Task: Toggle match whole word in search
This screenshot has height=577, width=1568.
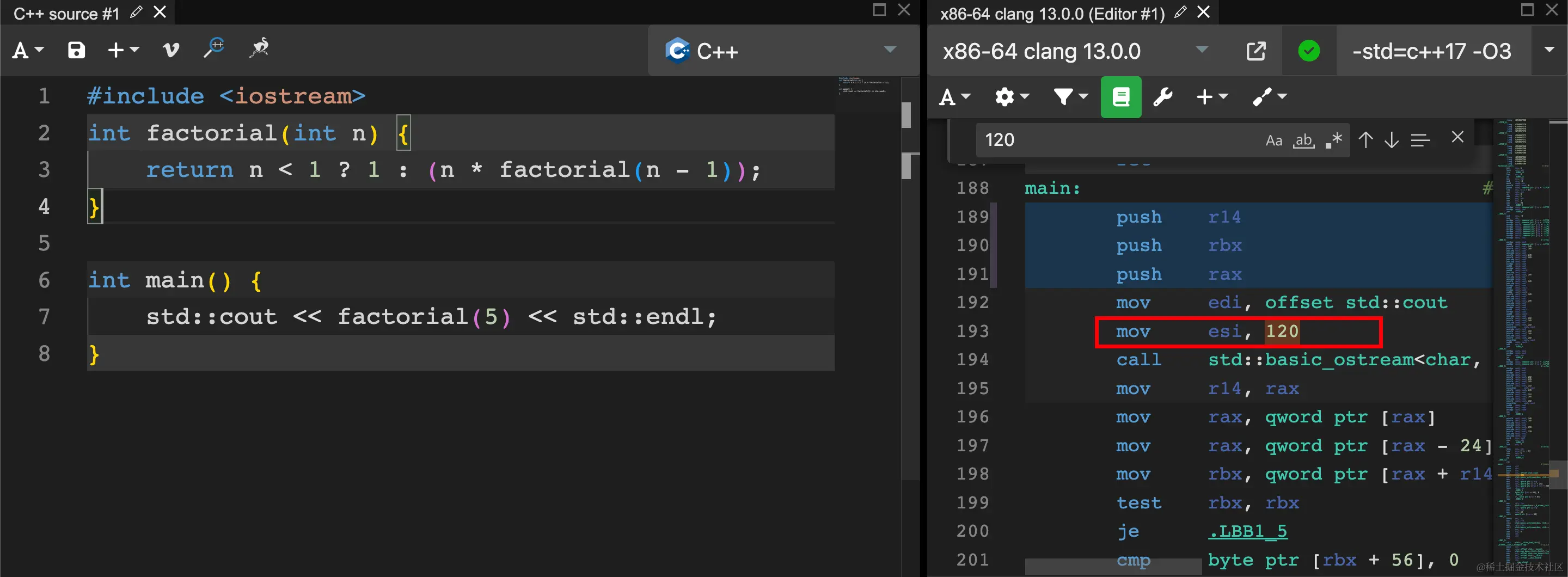Action: click(x=1303, y=140)
